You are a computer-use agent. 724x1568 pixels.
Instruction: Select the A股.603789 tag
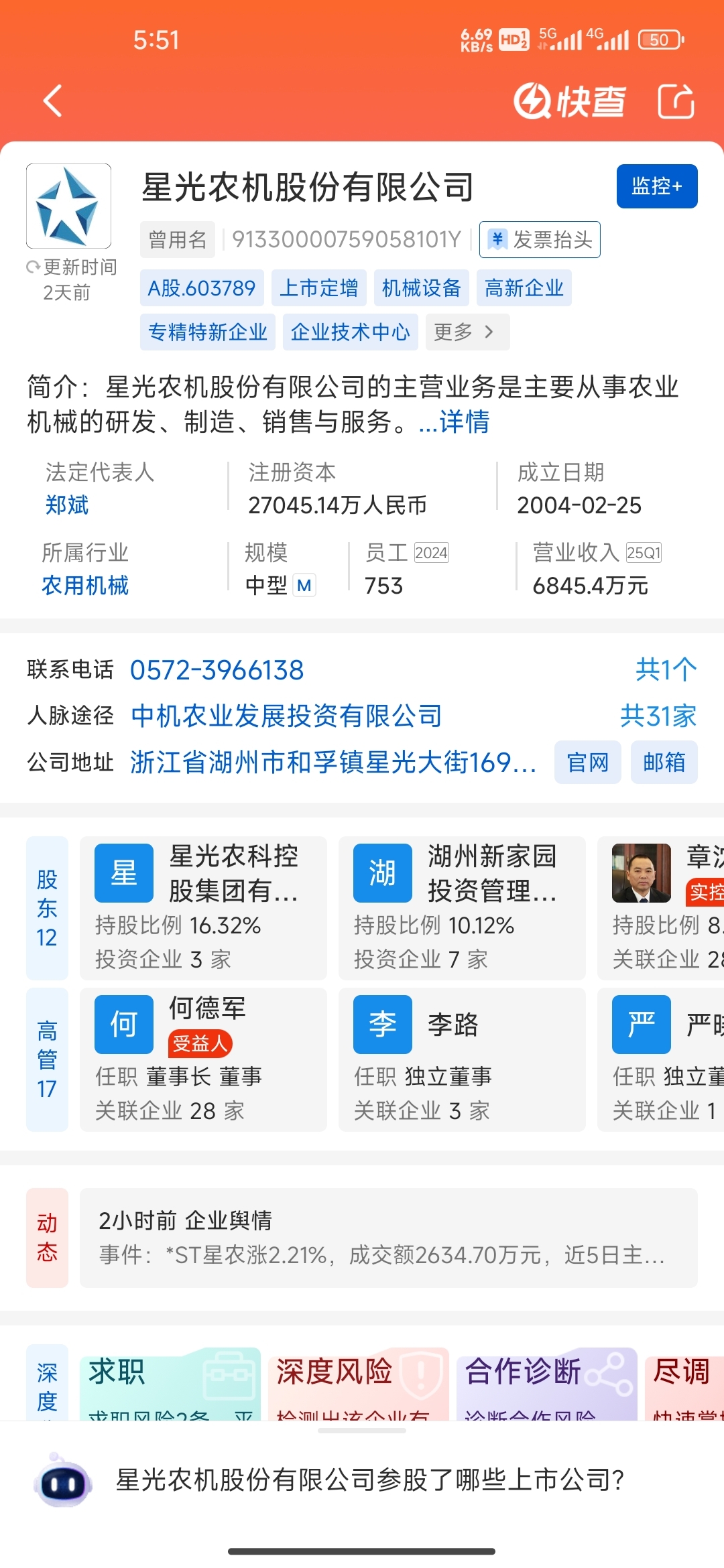click(x=202, y=288)
